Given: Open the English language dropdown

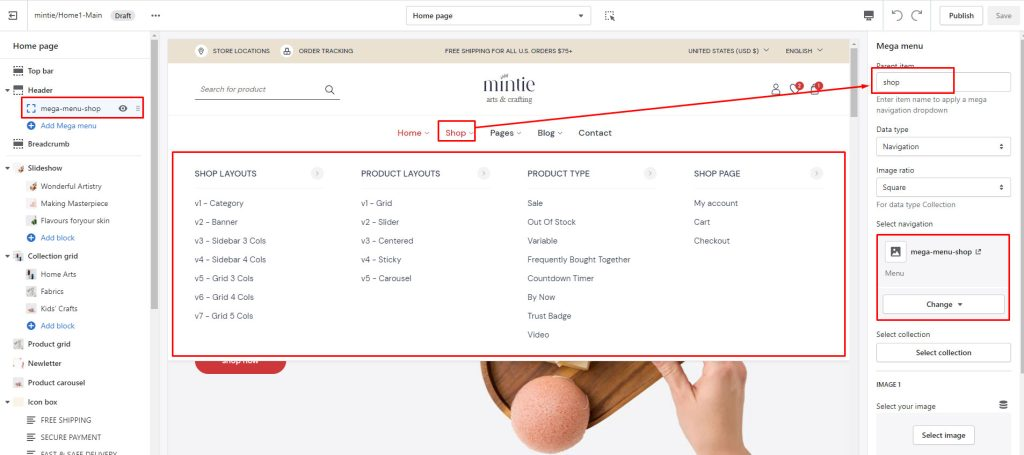Looking at the screenshot, I should [804, 51].
